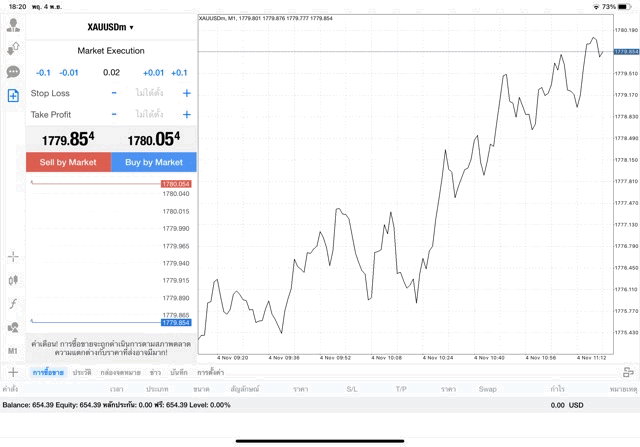Click Sell by Market button
The width and height of the screenshot is (640, 447).
pos(68,162)
